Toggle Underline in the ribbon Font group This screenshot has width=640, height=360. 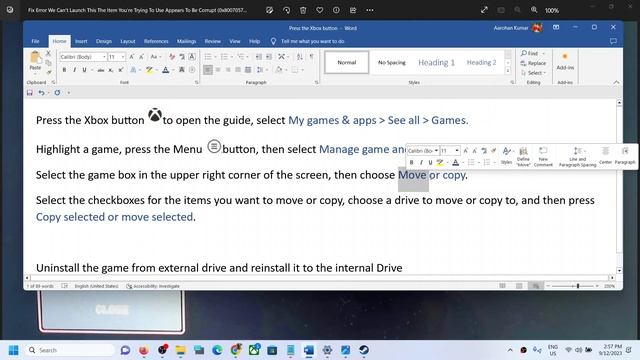(84, 70)
